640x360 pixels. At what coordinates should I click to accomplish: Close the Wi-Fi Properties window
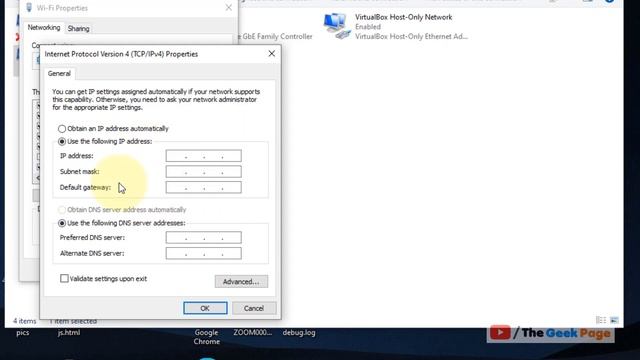click(x=229, y=8)
